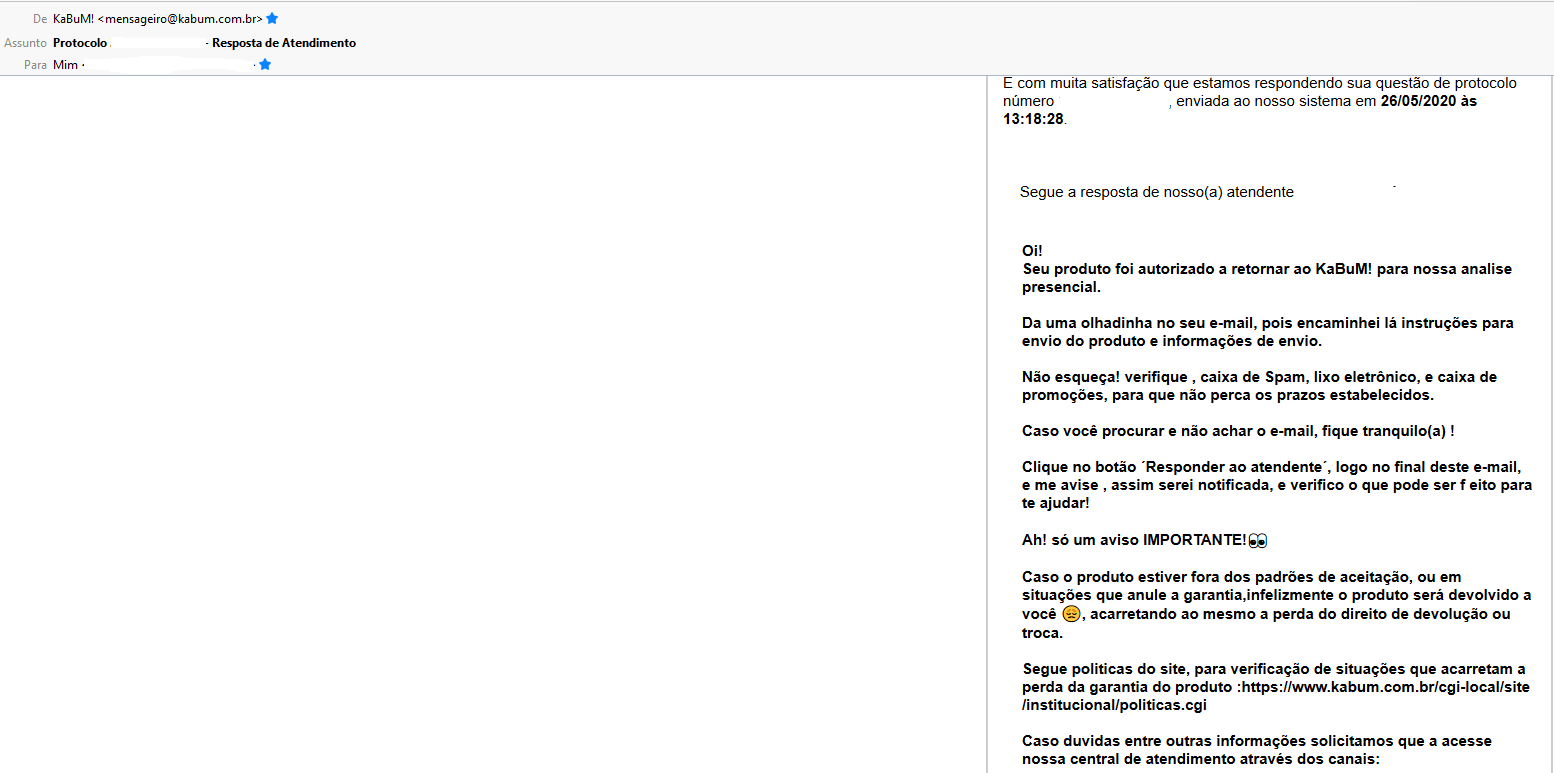The image size is (1554, 773).
Task: Click the timestamp '13:18:28'
Action: [1033, 119]
